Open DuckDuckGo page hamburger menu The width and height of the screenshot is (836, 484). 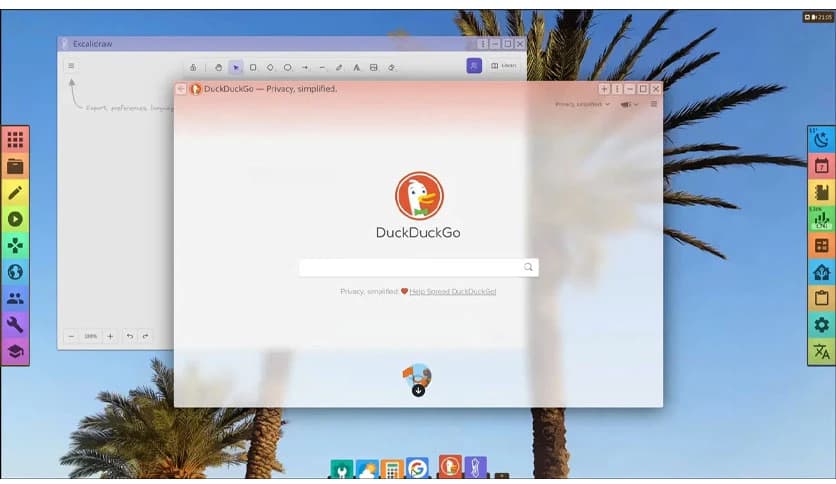click(x=654, y=104)
